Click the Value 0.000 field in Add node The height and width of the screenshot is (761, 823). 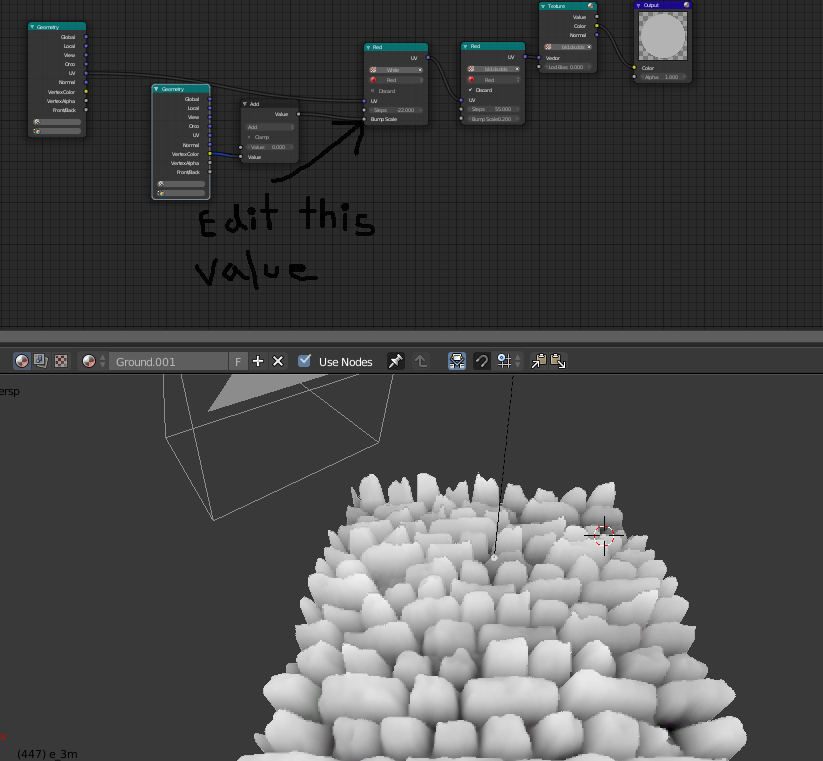[x=270, y=147]
